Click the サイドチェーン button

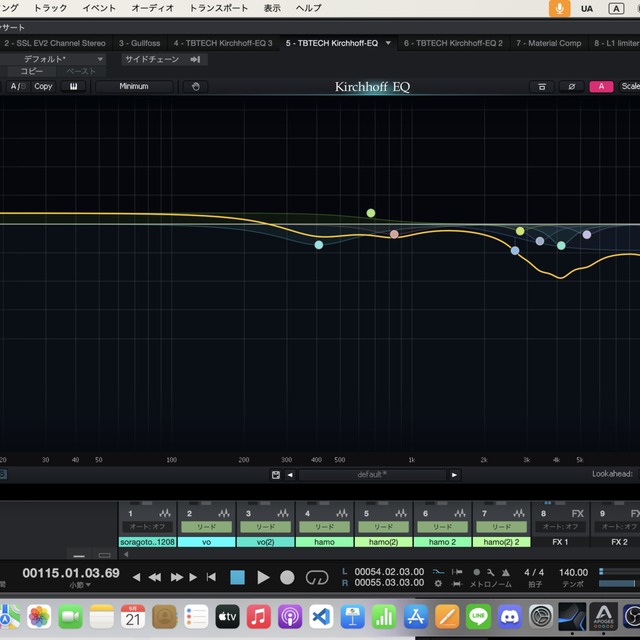[x=151, y=59]
